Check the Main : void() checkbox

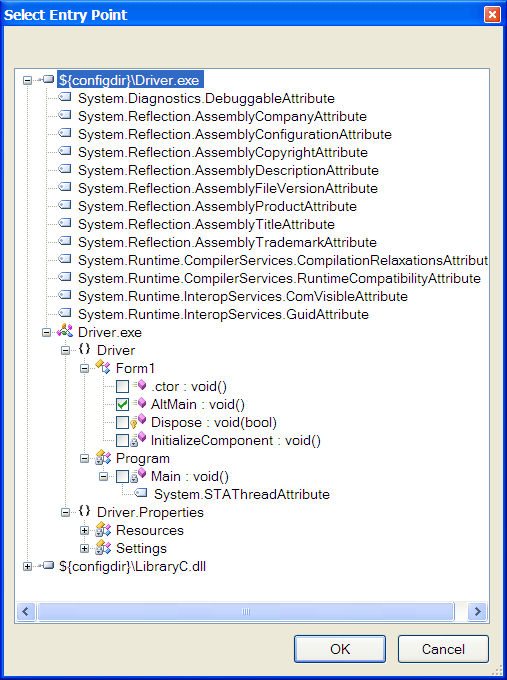(x=122, y=476)
